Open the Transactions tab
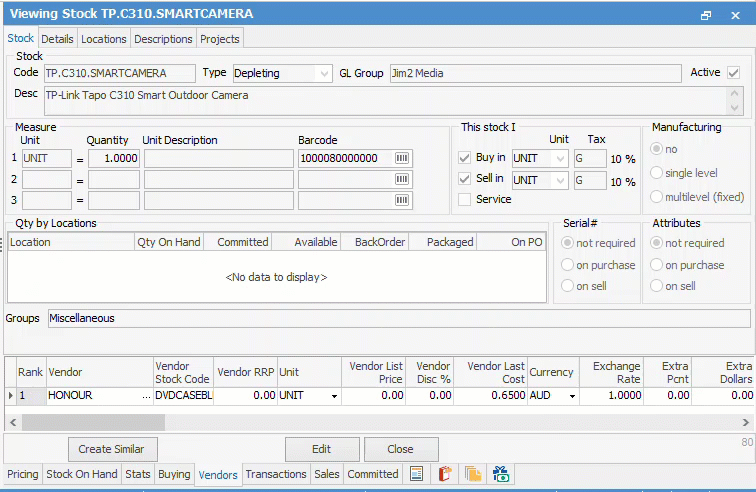Image resolution: width=756 pixels, height=492 pixels. click(275, 474)
